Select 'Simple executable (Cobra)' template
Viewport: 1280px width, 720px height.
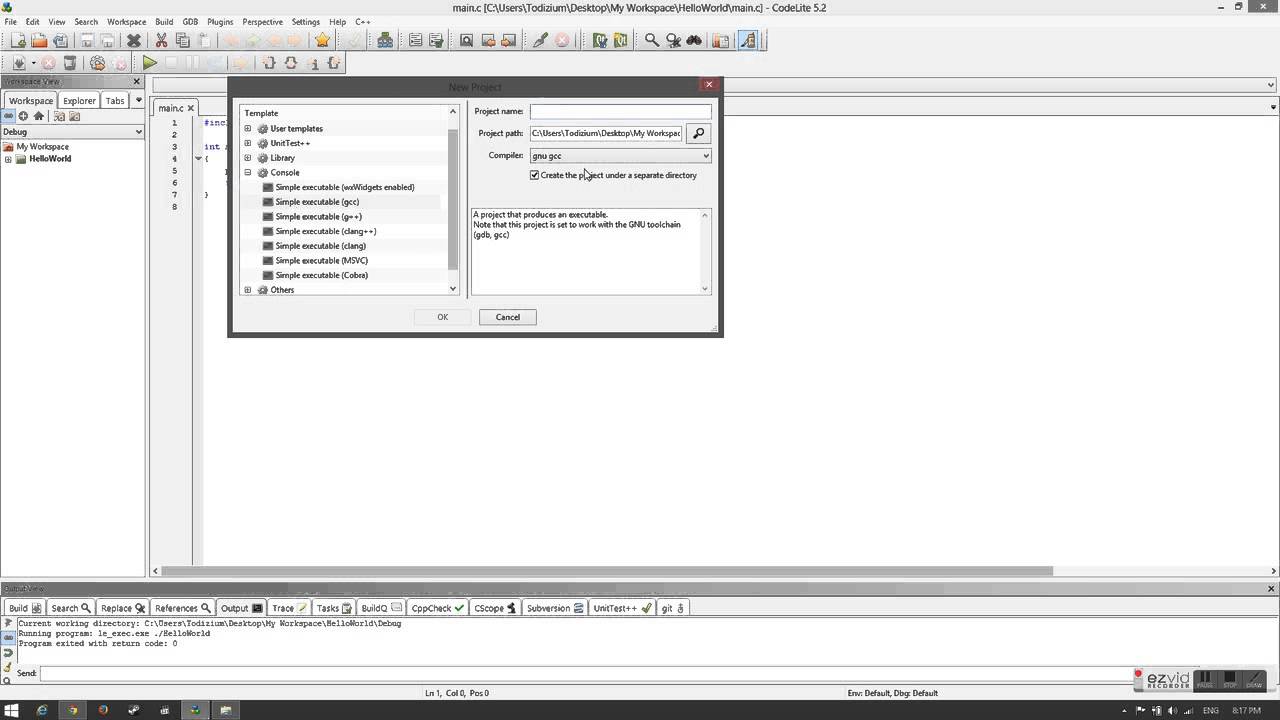(322, 275)
